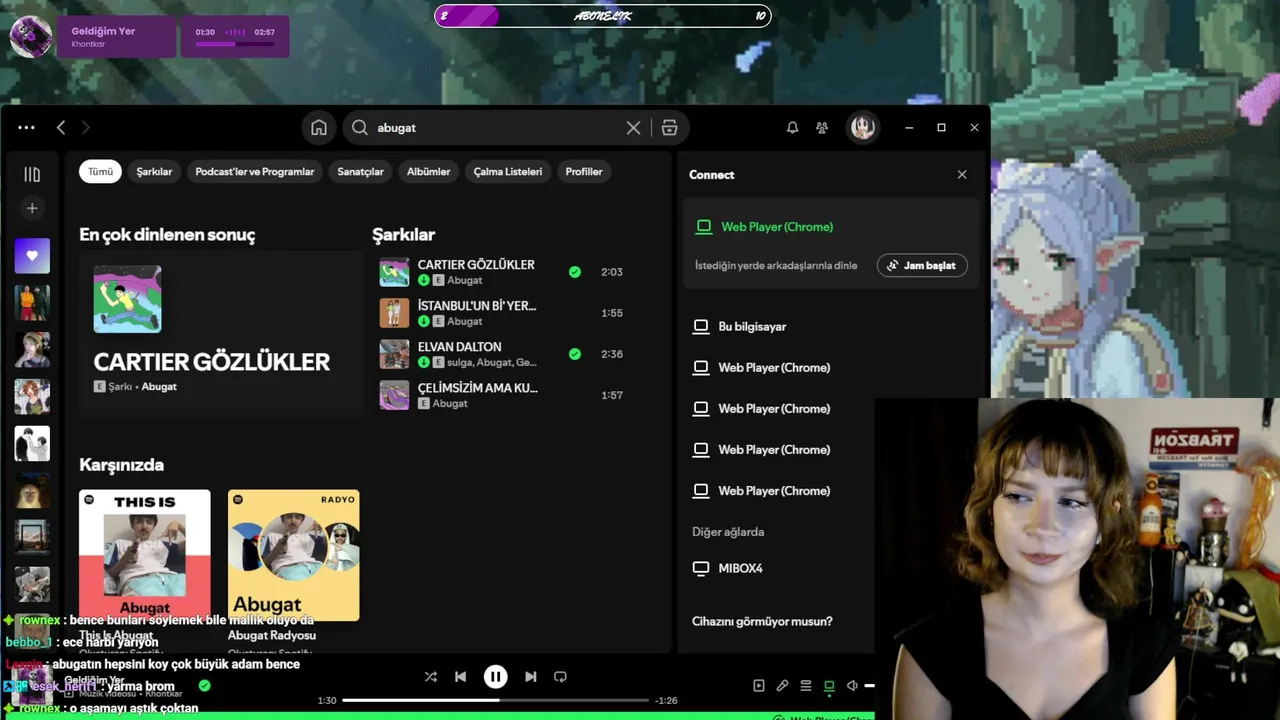
Task: Toggle shuffle playback
Action: tap(431, 677)
